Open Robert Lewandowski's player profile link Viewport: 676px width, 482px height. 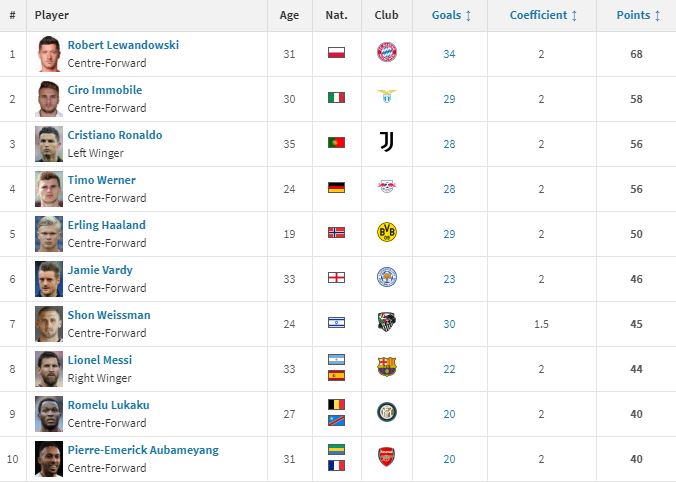pyautogui.click(x=123, y=45)
